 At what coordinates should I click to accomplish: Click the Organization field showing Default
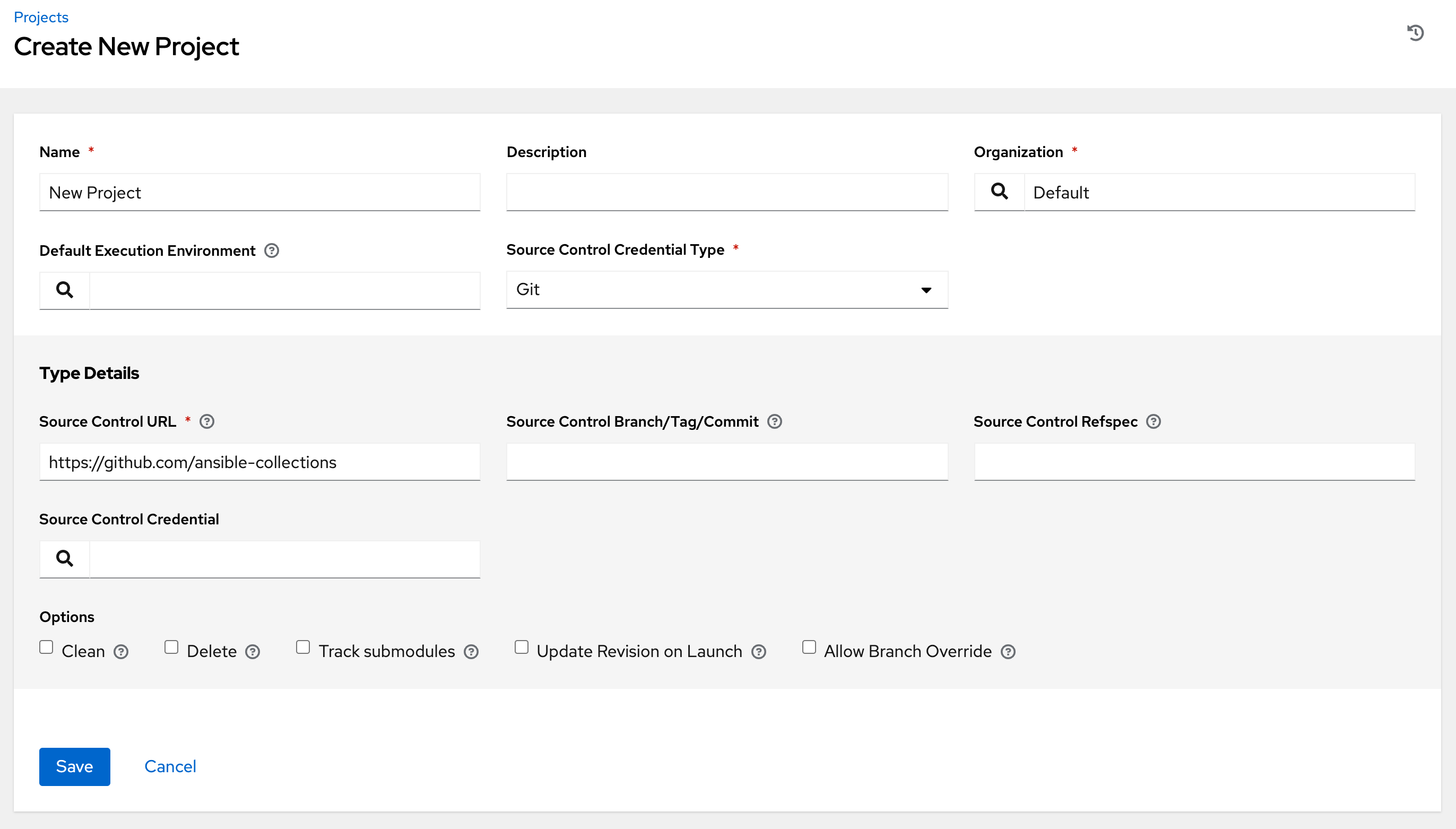[x=1219, y=193]
